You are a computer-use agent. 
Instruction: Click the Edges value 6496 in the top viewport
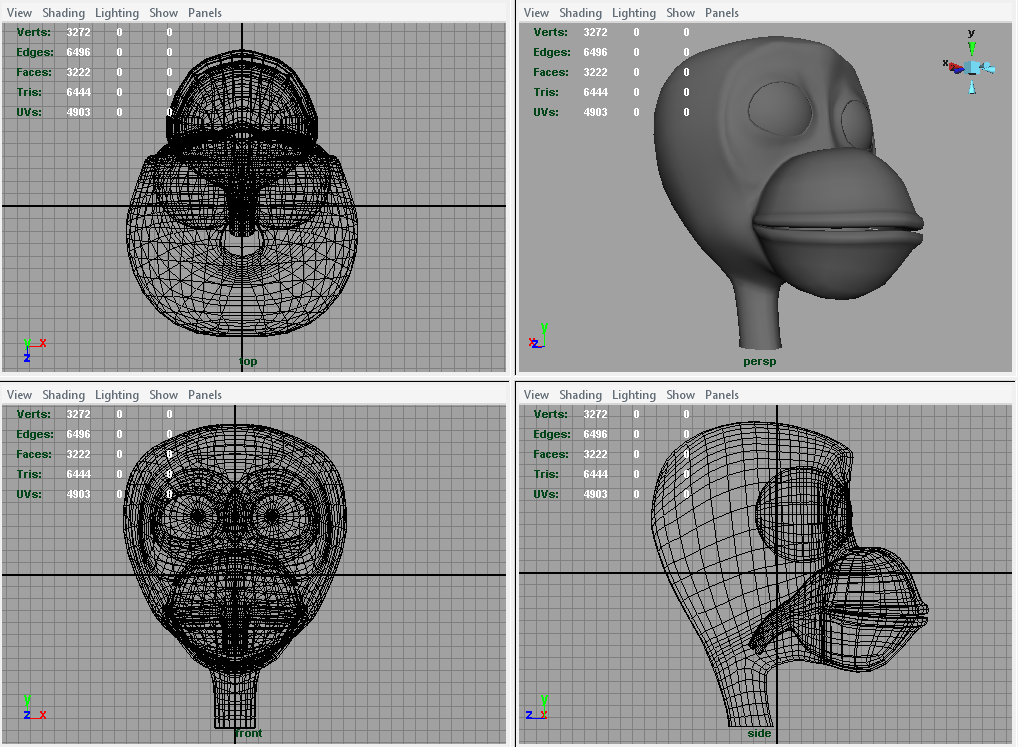[x=79, y=53]
